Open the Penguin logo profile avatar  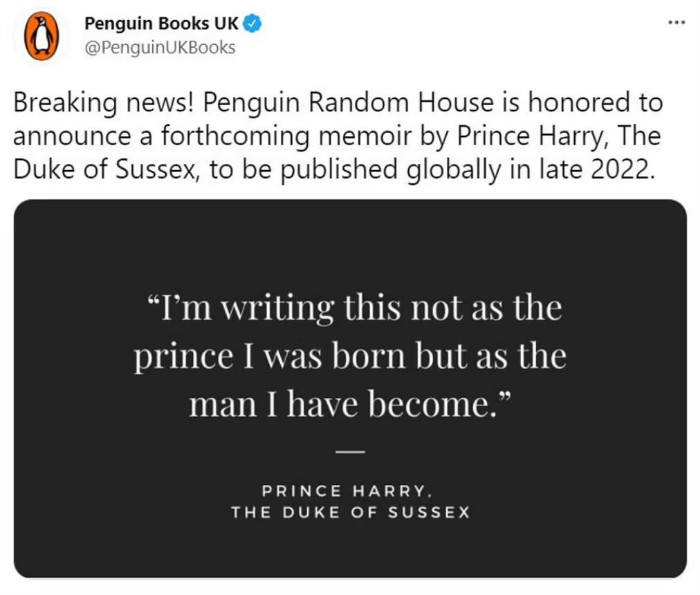tap(42, 36)
